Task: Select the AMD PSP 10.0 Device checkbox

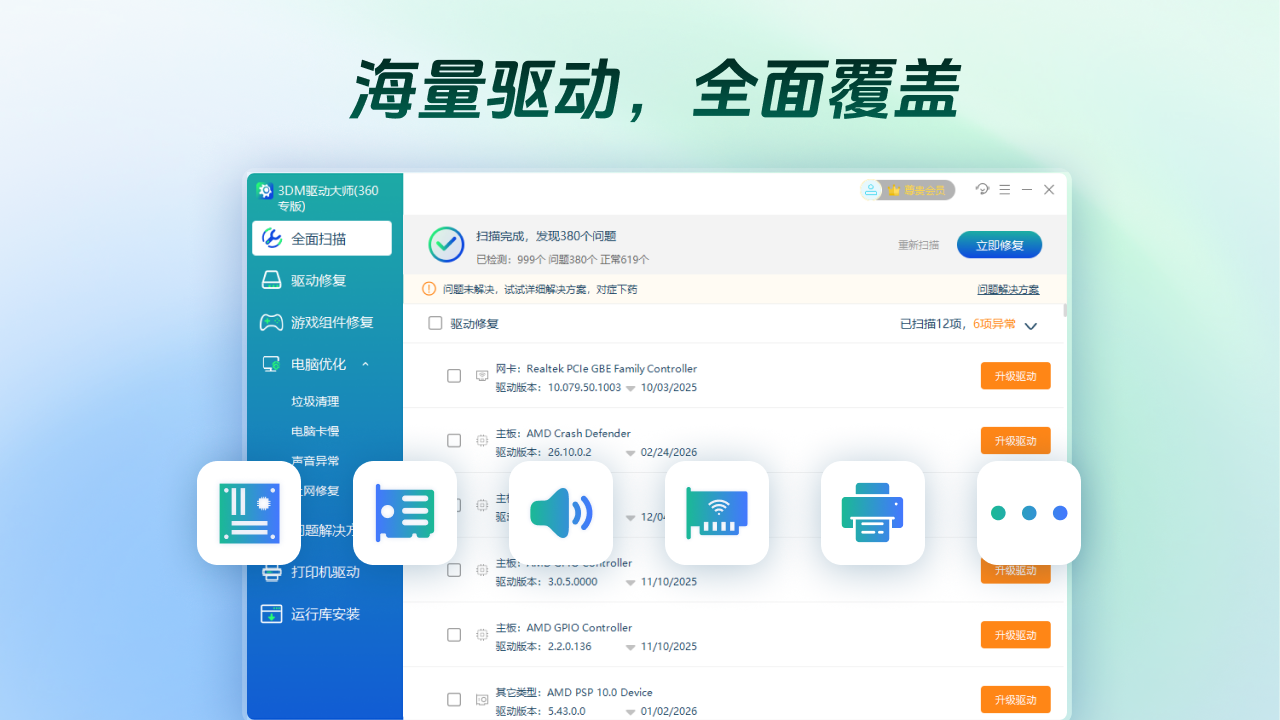Action: coord(454,699)
